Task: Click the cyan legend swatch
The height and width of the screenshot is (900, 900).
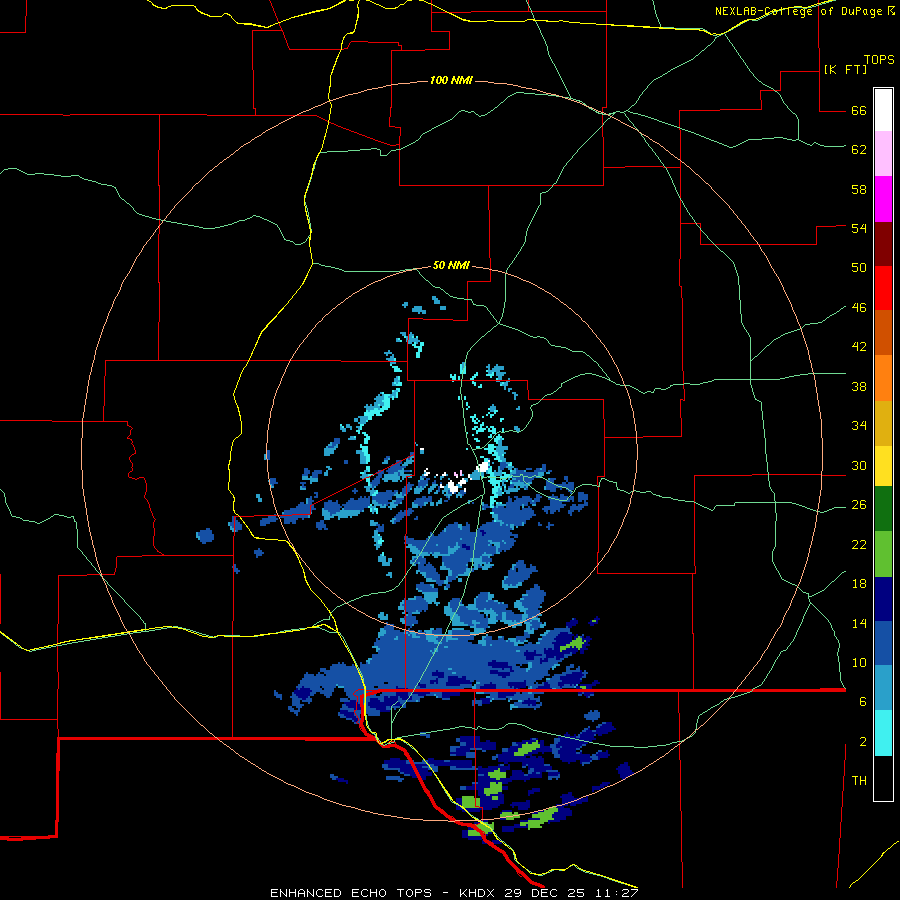Action: tap(883, 733)
